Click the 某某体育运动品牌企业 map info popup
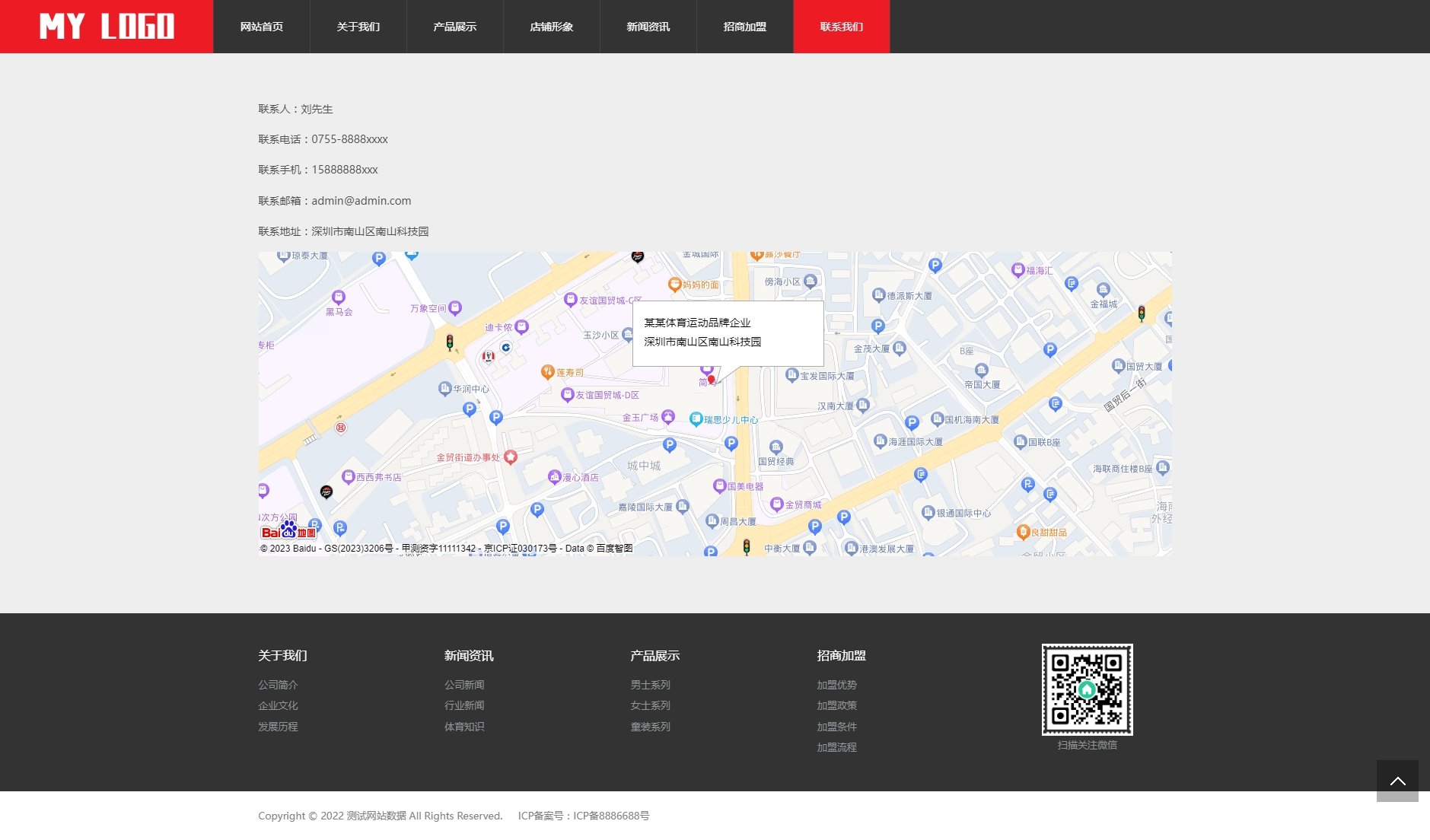The height and width of the screenshot is (840, 1430). pyautogui.click(x=728, y=332)
